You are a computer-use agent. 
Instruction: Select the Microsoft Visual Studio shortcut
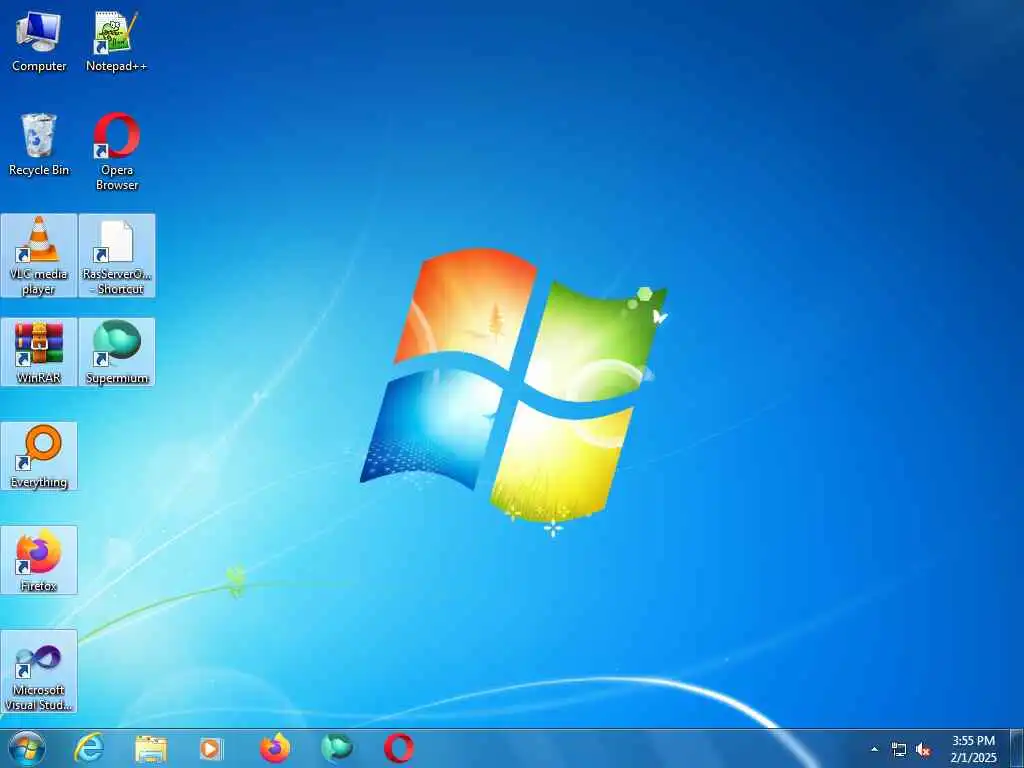39,671
